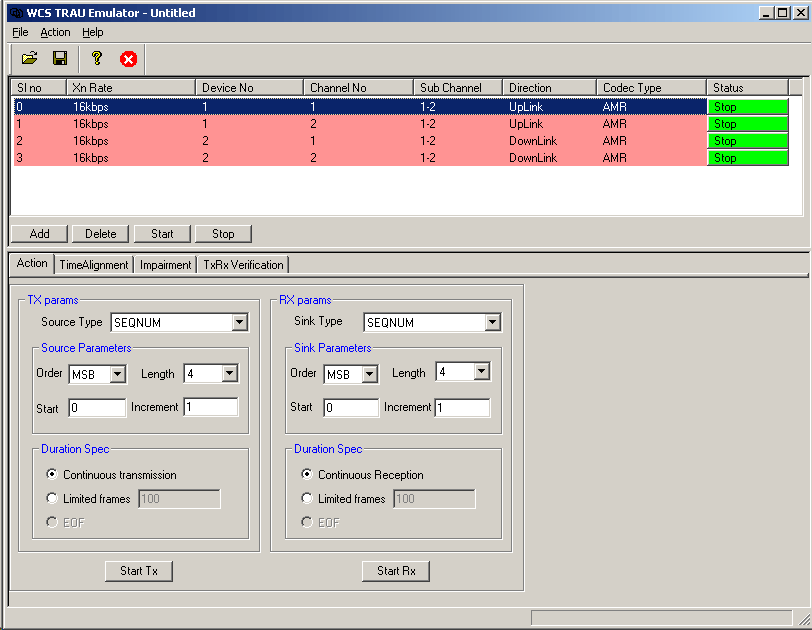The image size is (812, 630).
Task: Click 16kbps rate cell in row 2
Action: 91,141
